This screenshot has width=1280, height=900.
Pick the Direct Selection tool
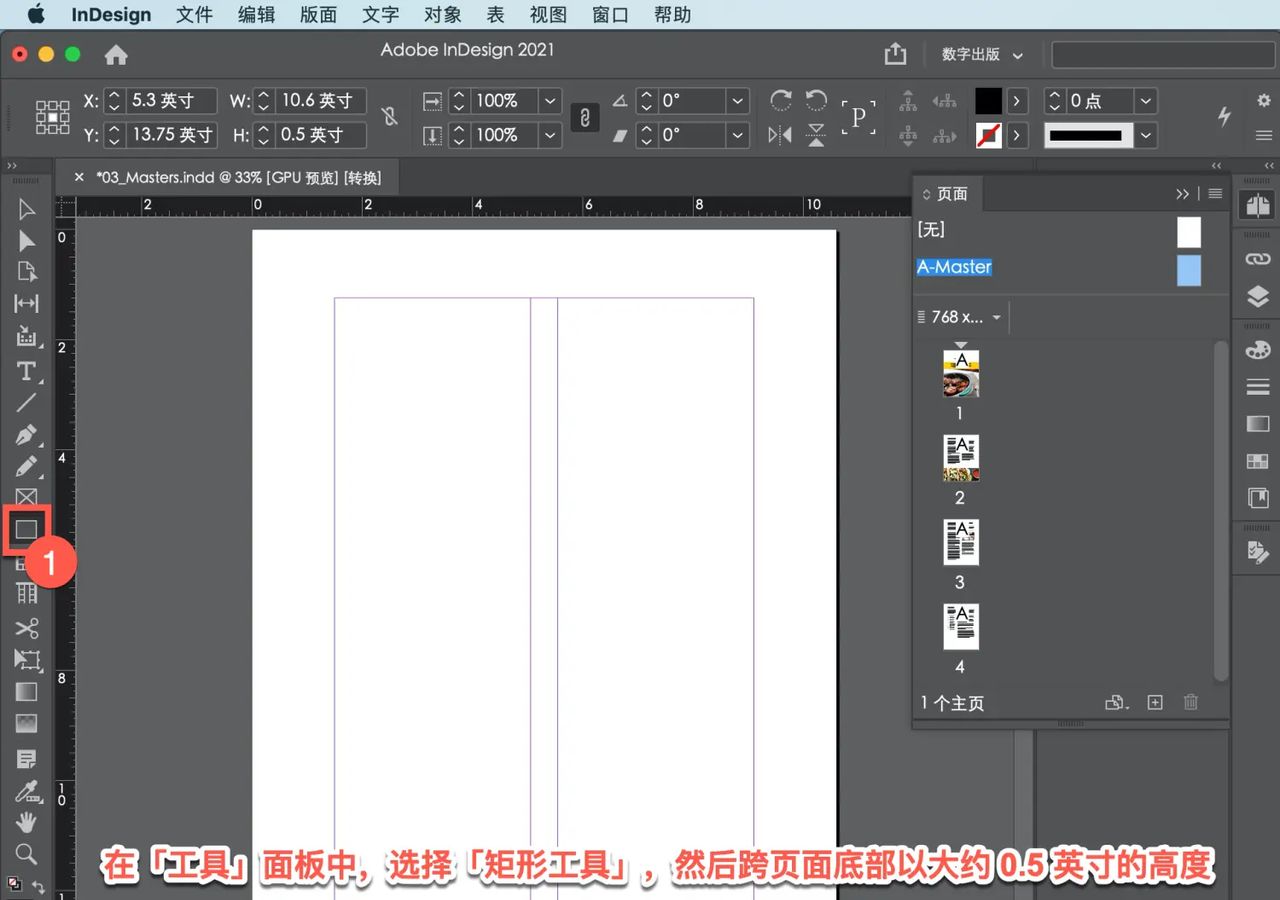(27, 240)
